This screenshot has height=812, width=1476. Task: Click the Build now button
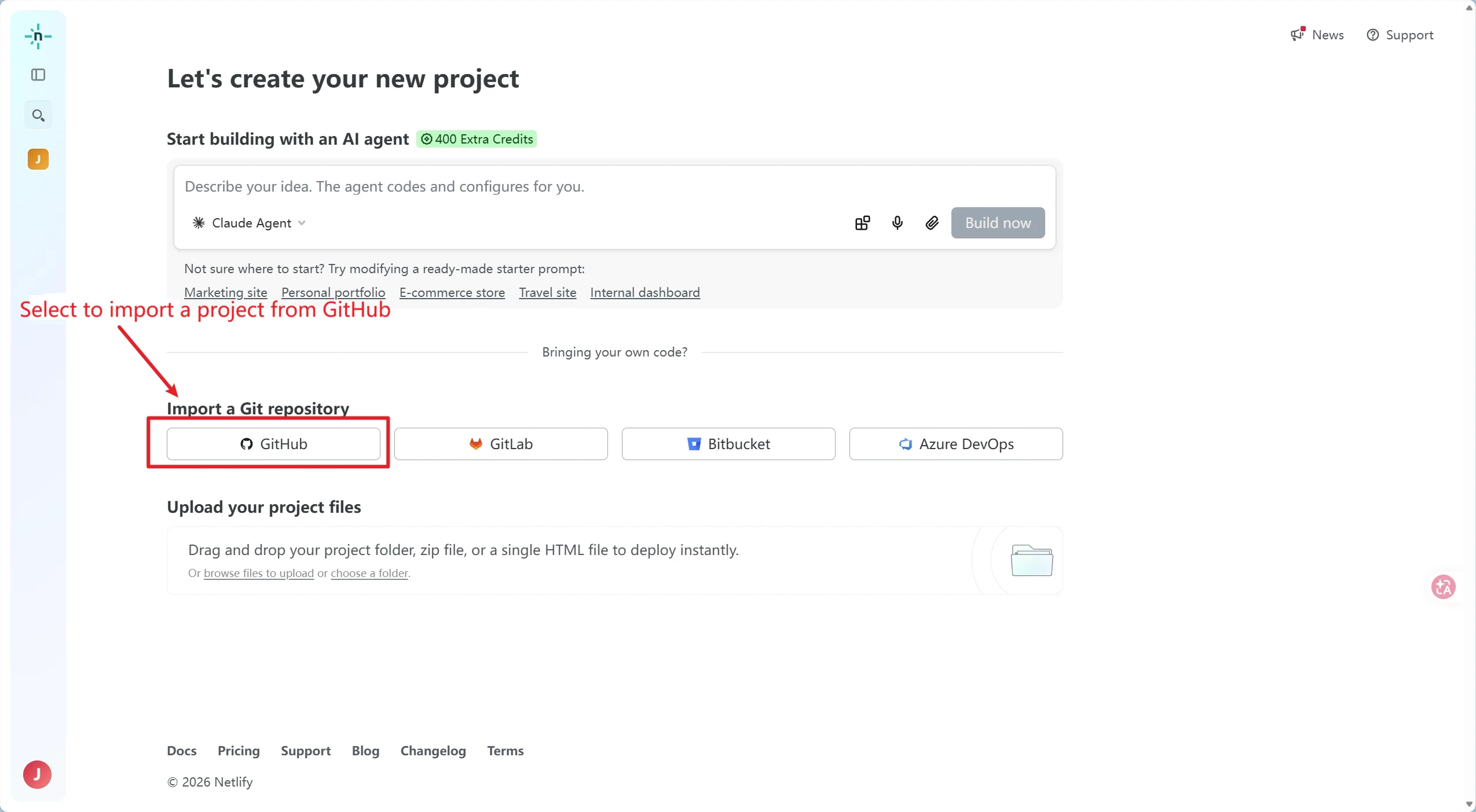click(x=998, y=223)
